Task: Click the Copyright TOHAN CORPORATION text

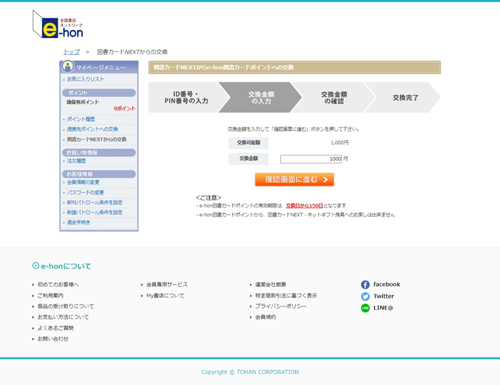Action: pyautogui.click(x=250, y=372)
